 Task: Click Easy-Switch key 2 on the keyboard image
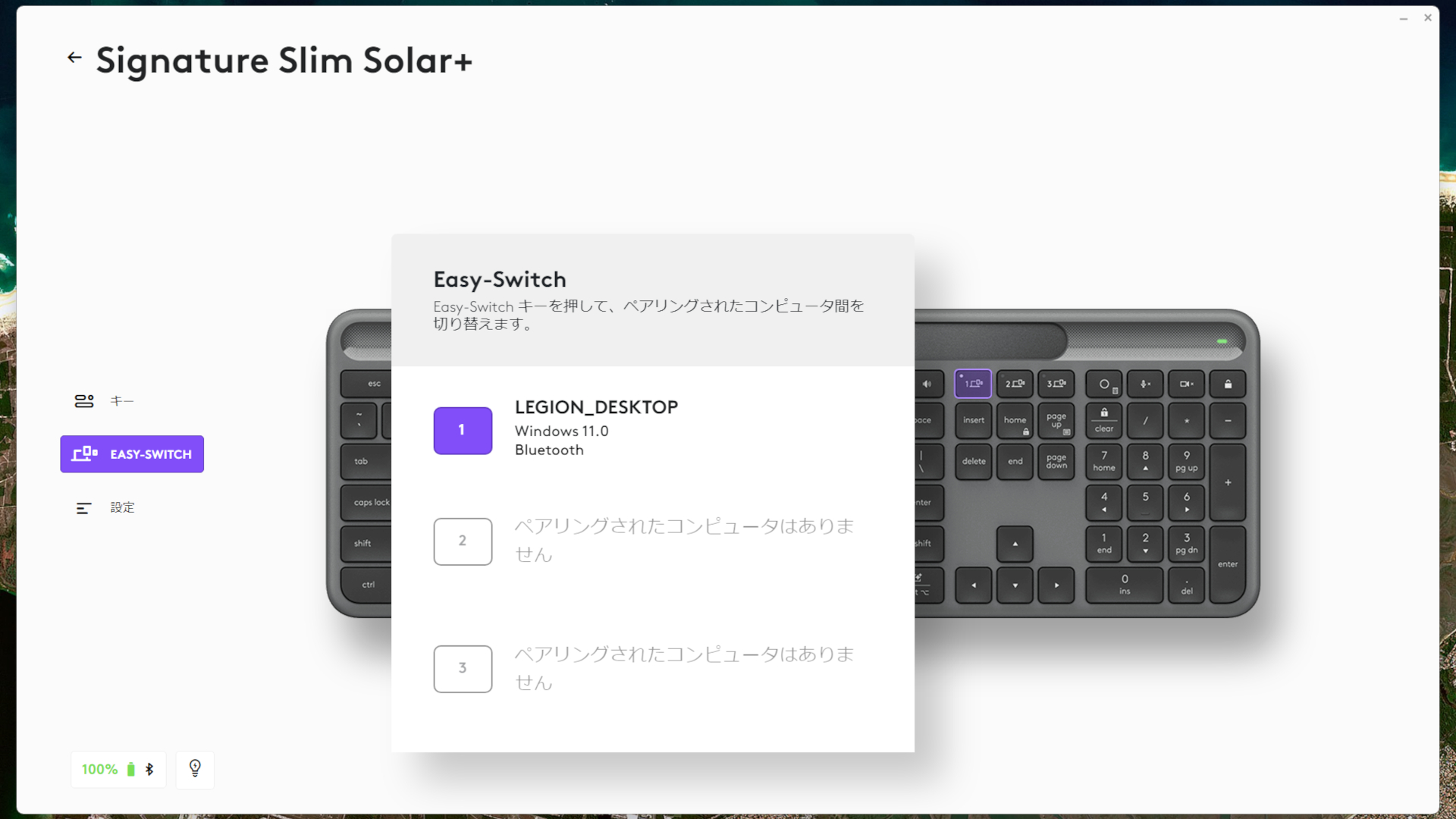(x=1015, y=384)
